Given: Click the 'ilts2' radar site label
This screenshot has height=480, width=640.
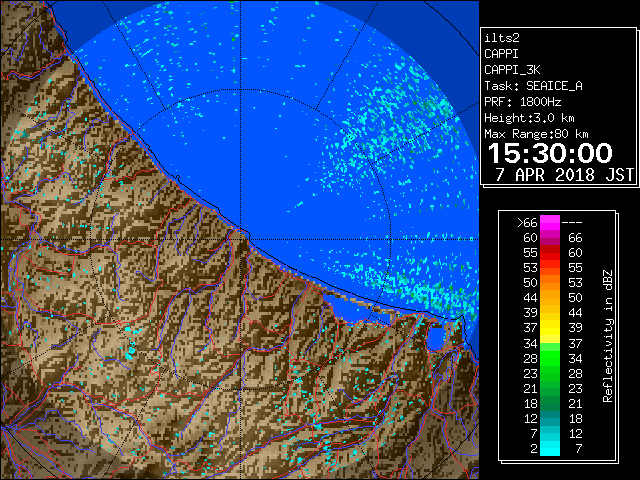Looking at the screenshot, I should pyautogui.click(x=502, y=38).
